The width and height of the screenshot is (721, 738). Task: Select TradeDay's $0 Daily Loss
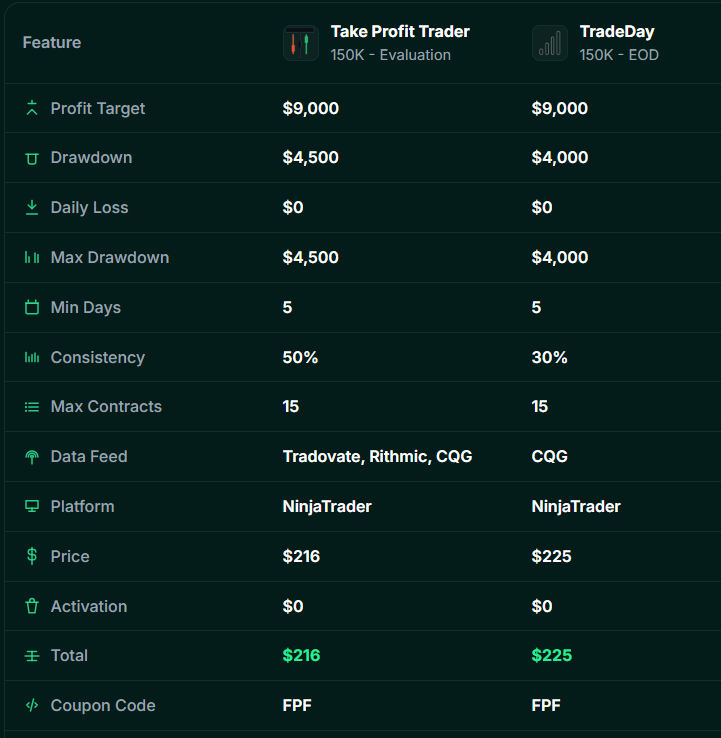point(542,208)
